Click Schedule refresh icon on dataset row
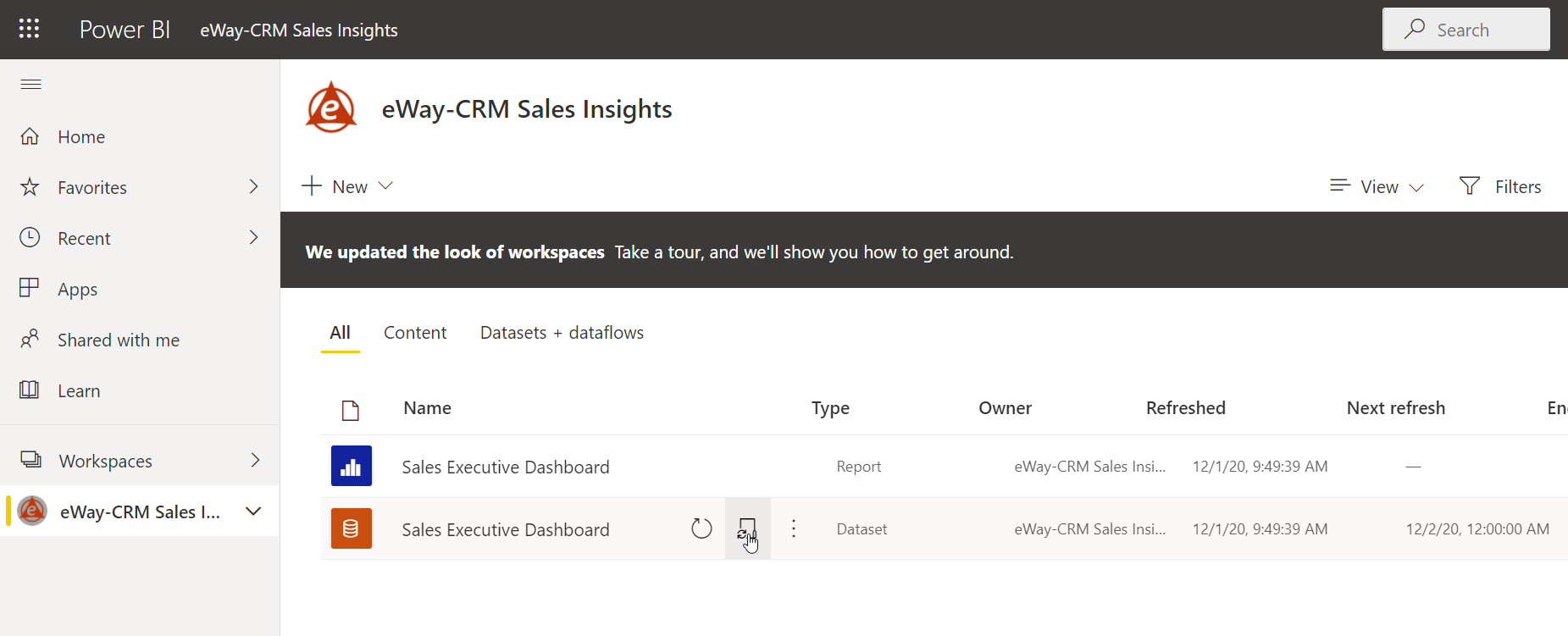 (x=747, y=528)
